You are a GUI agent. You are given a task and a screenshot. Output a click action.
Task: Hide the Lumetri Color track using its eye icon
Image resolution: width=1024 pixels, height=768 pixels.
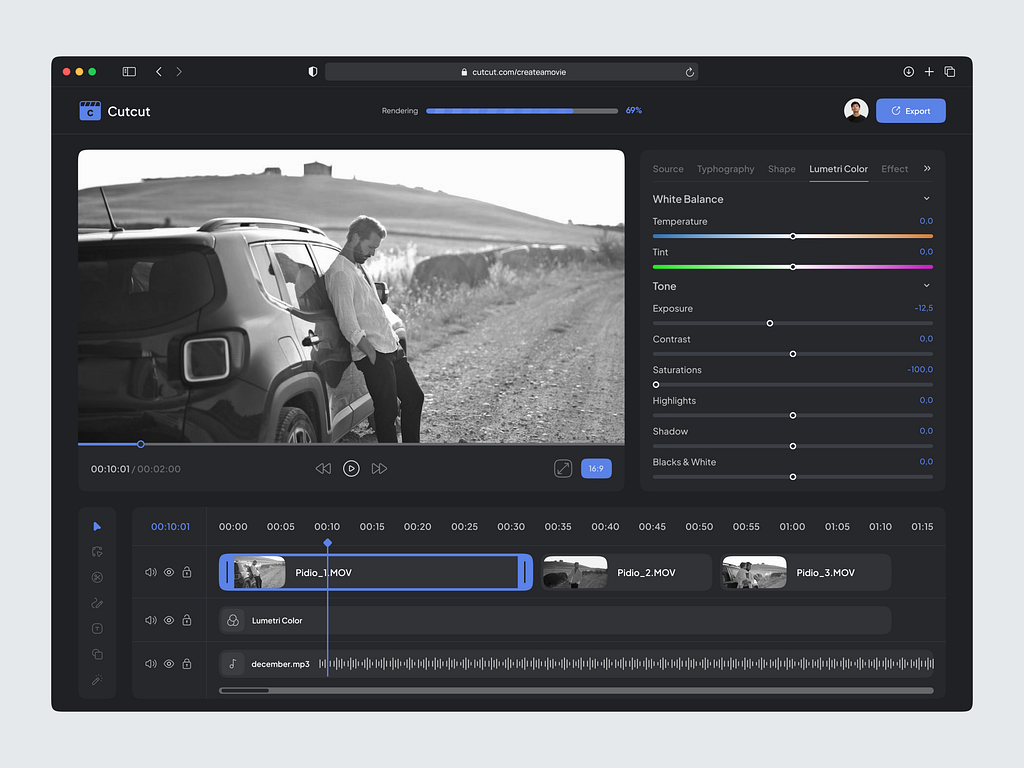click(x=168, y=620)
